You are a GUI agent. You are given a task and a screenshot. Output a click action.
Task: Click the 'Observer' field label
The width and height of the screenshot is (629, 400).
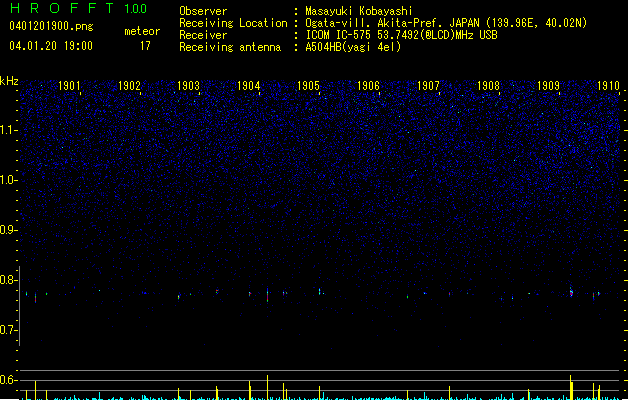(x=203, y=11)
